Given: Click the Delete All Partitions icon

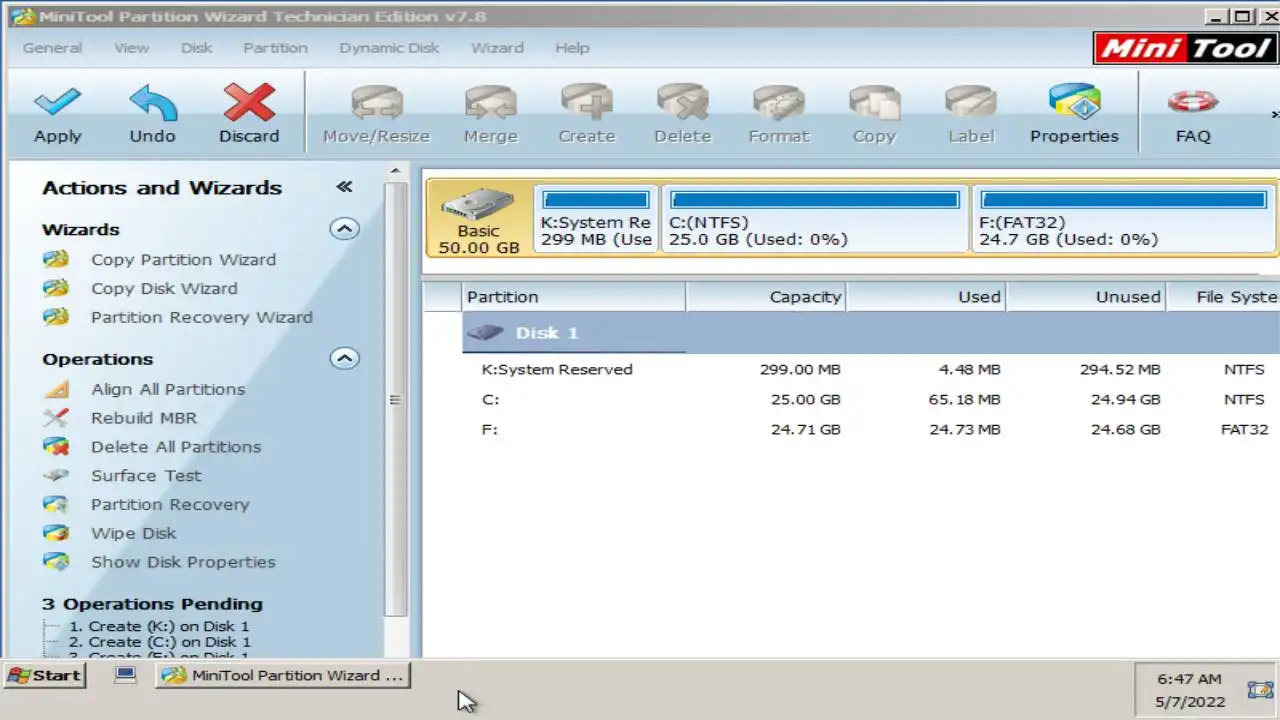Looking at the screenshot, I should click(56, 447).
